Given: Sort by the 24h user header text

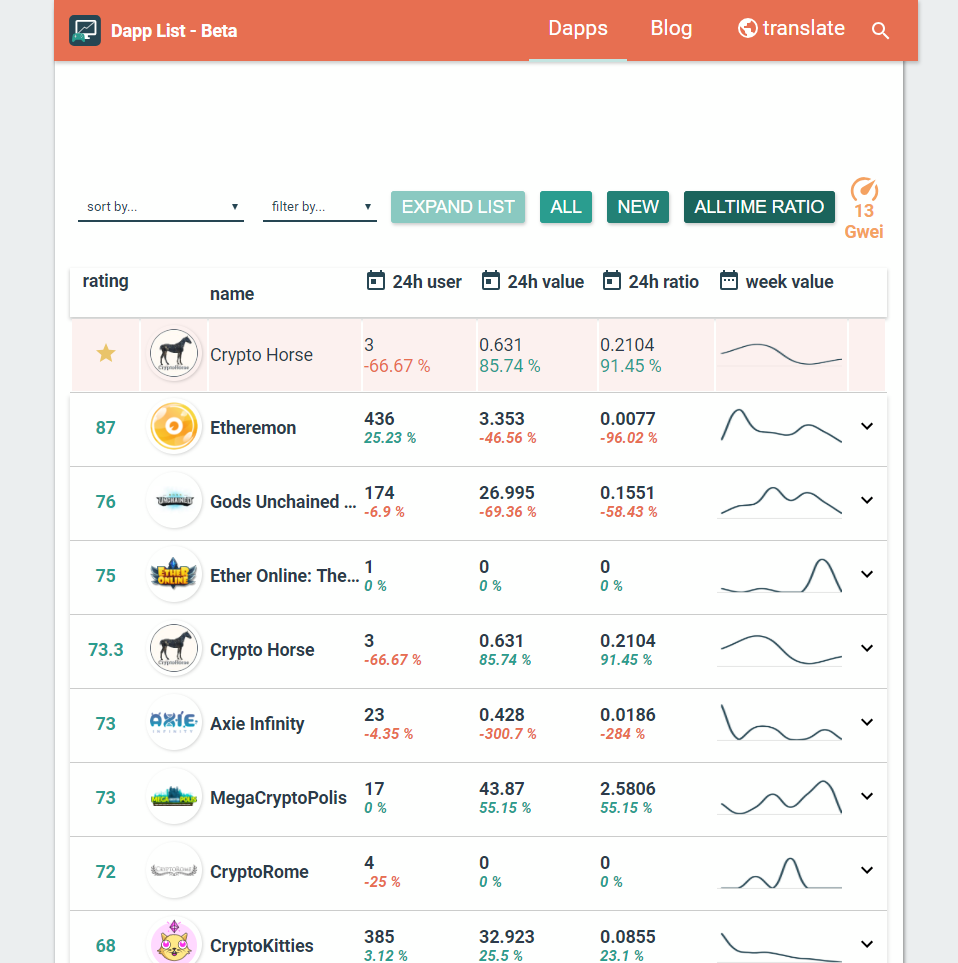Looking at the screenshot, I should (x=427, y=282).
